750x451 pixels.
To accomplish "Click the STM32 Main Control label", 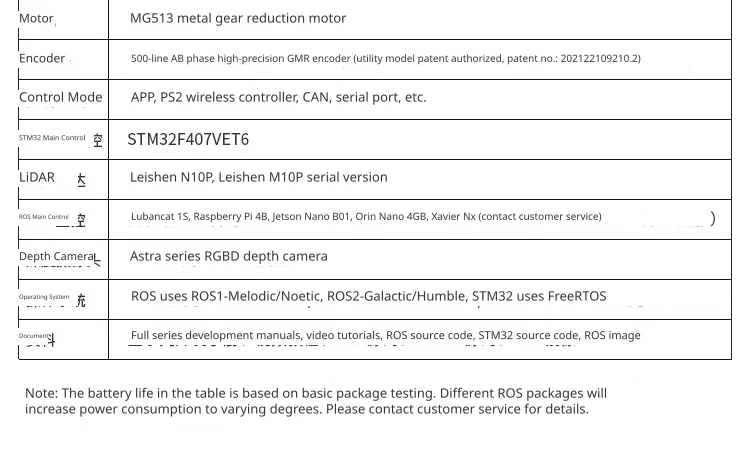I will (x=52, y=138).
